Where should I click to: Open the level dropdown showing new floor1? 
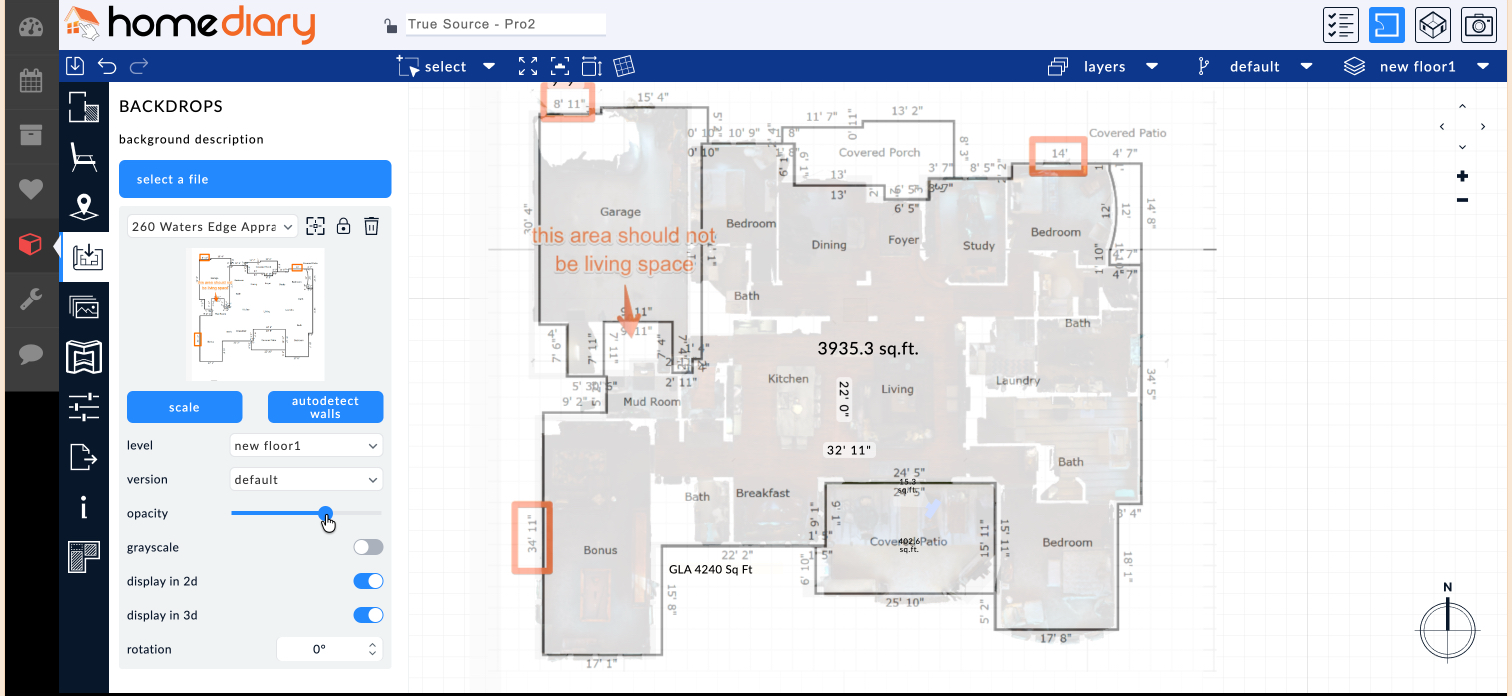pos(306,445)
